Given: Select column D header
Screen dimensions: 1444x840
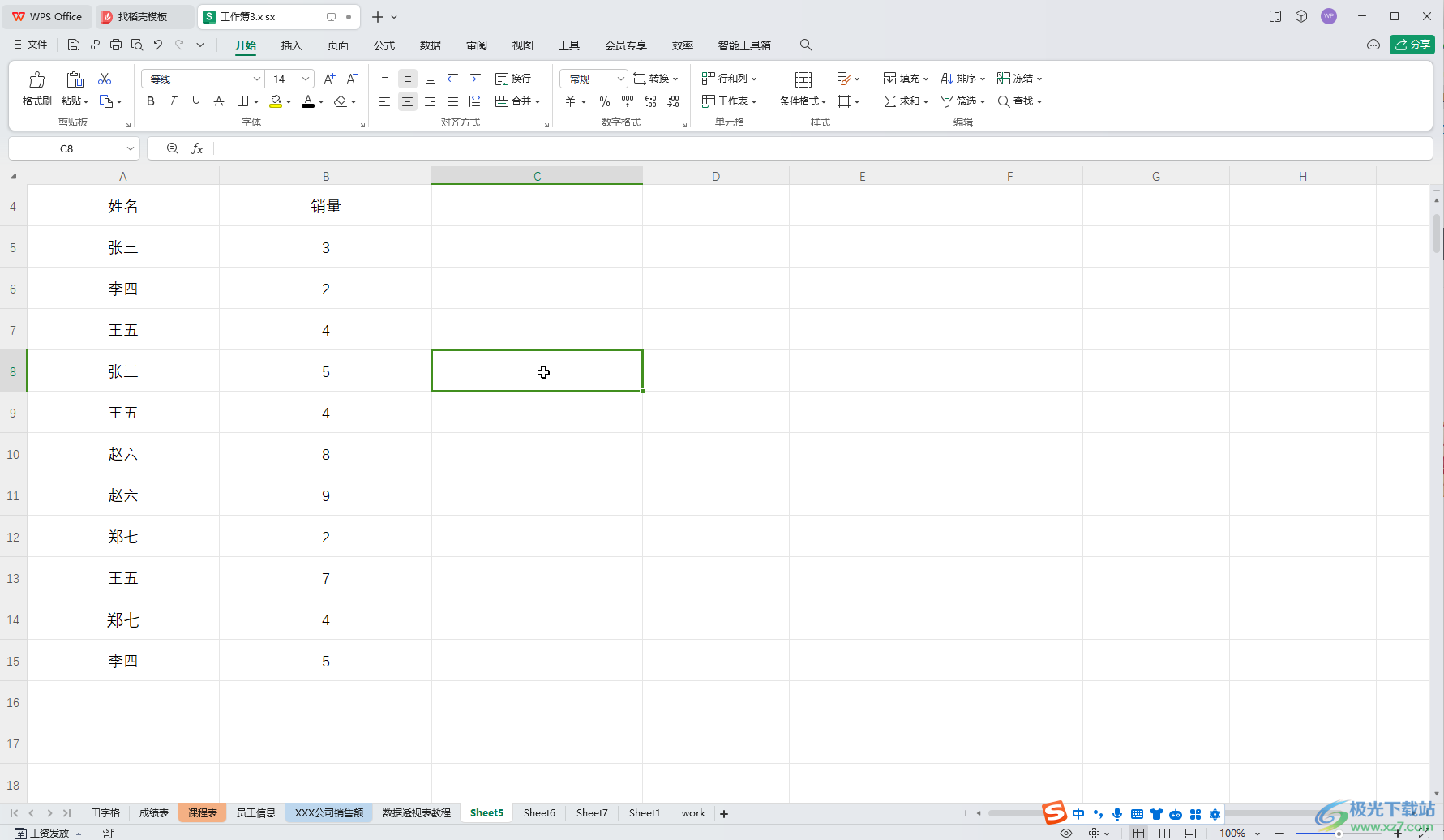Looking at the screenshot, I should pos(716,176).
